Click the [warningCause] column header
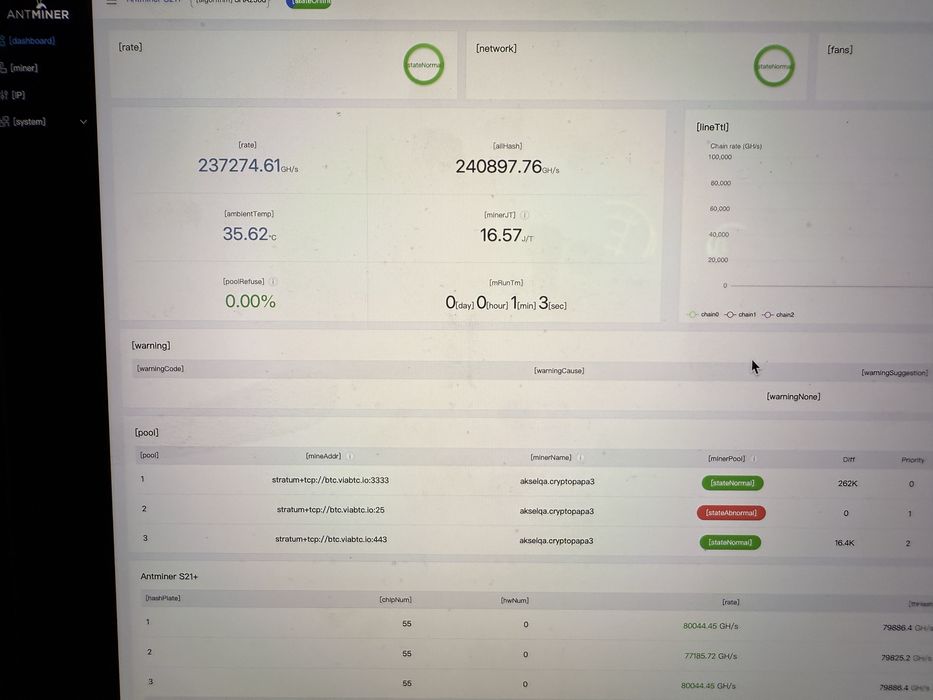 tap(559, 370)
